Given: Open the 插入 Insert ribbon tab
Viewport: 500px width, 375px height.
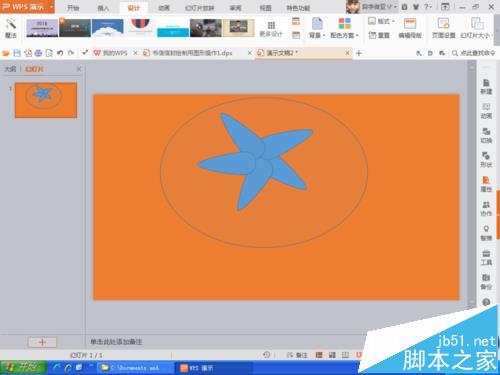Looking at the screenshot, I should (x=103, y=7).
